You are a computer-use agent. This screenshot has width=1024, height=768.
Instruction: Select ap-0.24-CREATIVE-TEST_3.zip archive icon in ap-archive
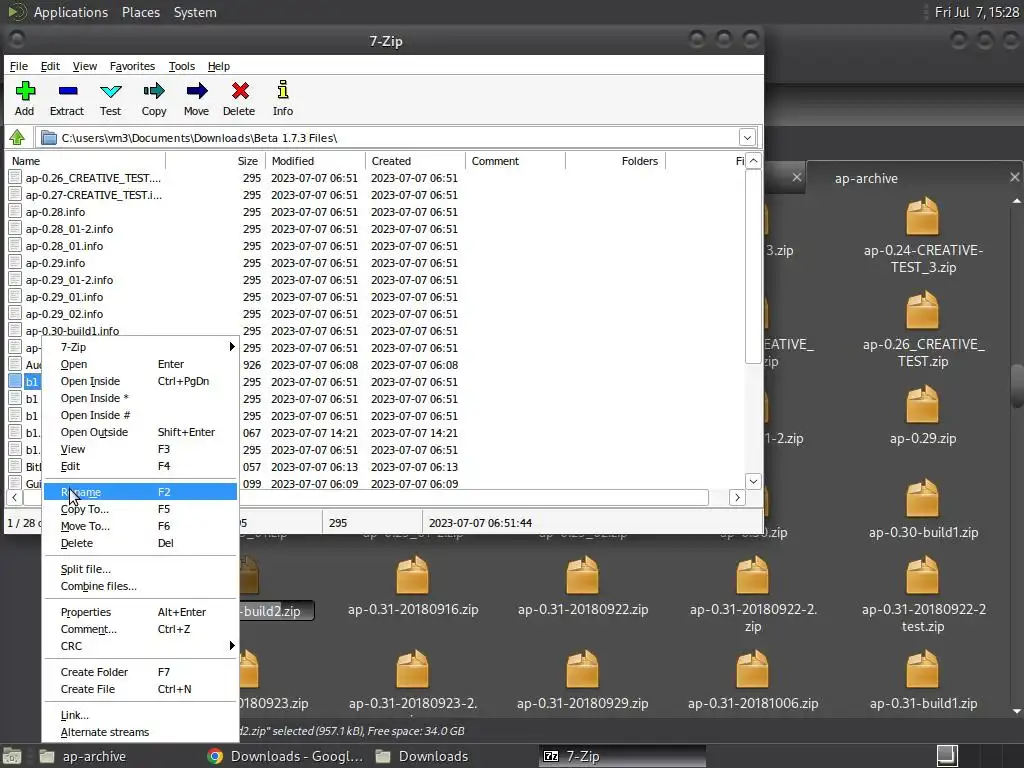coord(922,216)
